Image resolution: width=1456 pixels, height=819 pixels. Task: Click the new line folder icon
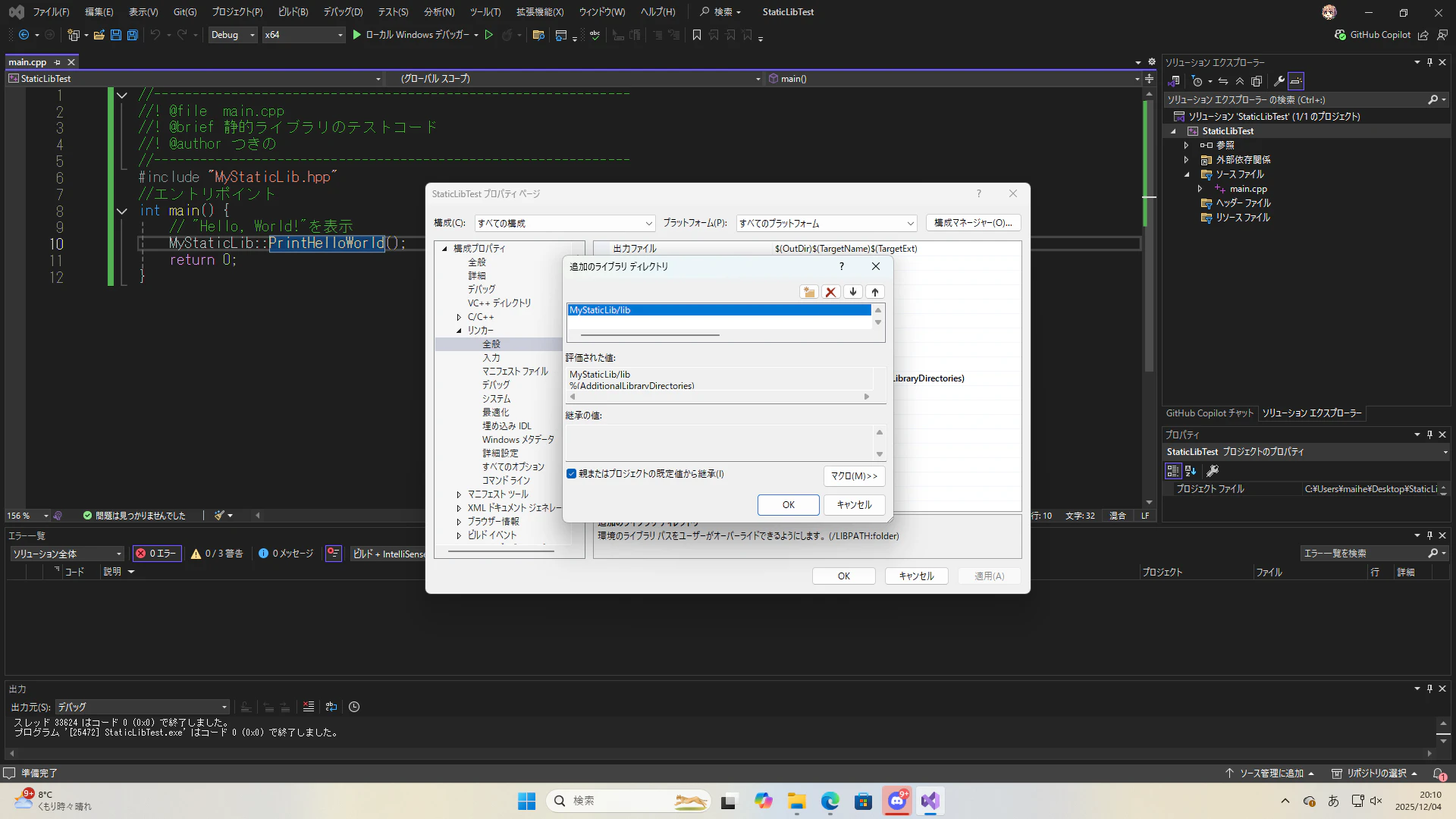(809, 292)
